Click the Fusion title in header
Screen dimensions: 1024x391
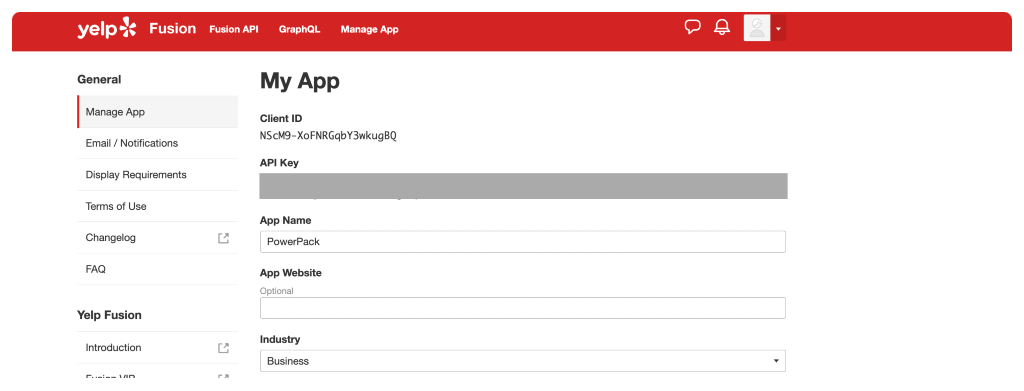point(172,29)
